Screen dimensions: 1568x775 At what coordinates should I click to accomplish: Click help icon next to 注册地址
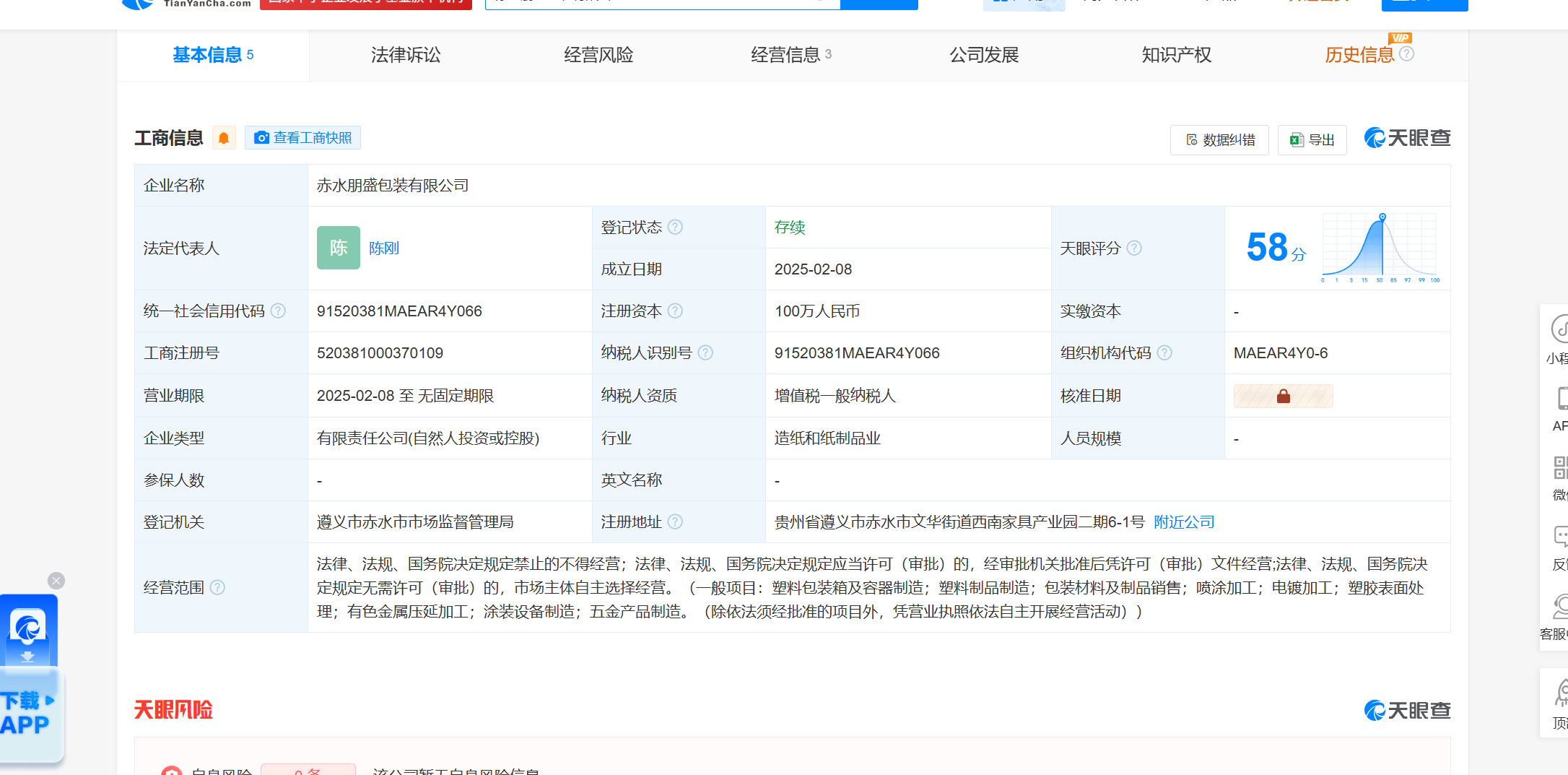point(675,522)
